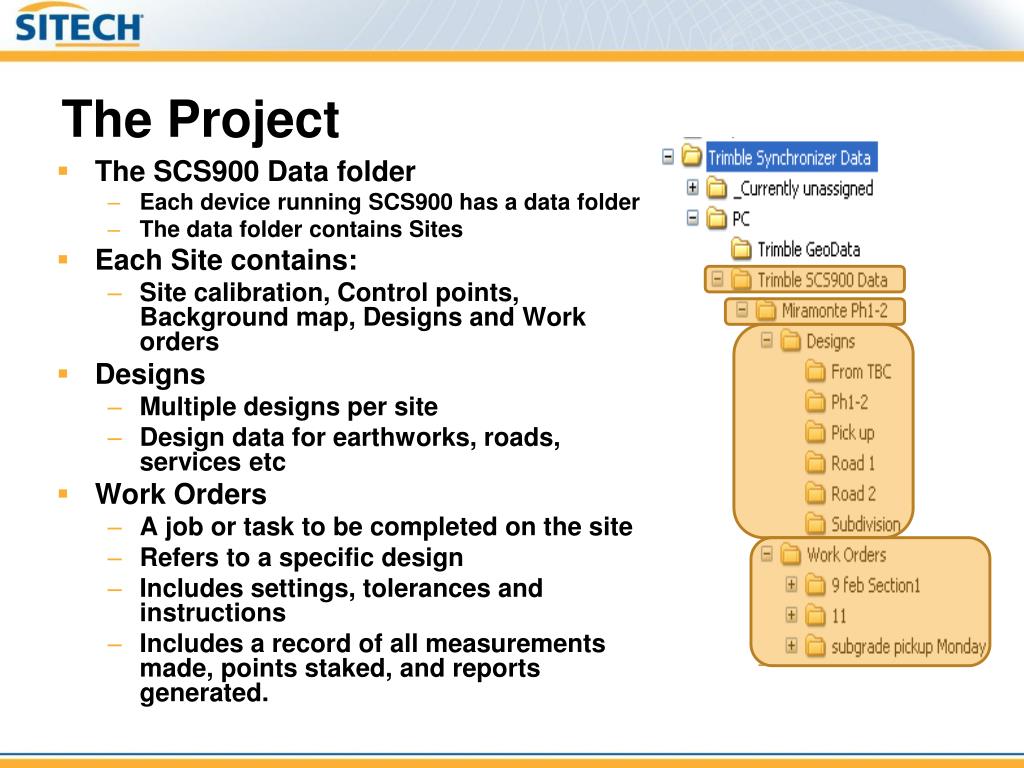Click the bullet "Each Site contains:"
This screenshot has height=768, width=1024.
coord(227,260)
